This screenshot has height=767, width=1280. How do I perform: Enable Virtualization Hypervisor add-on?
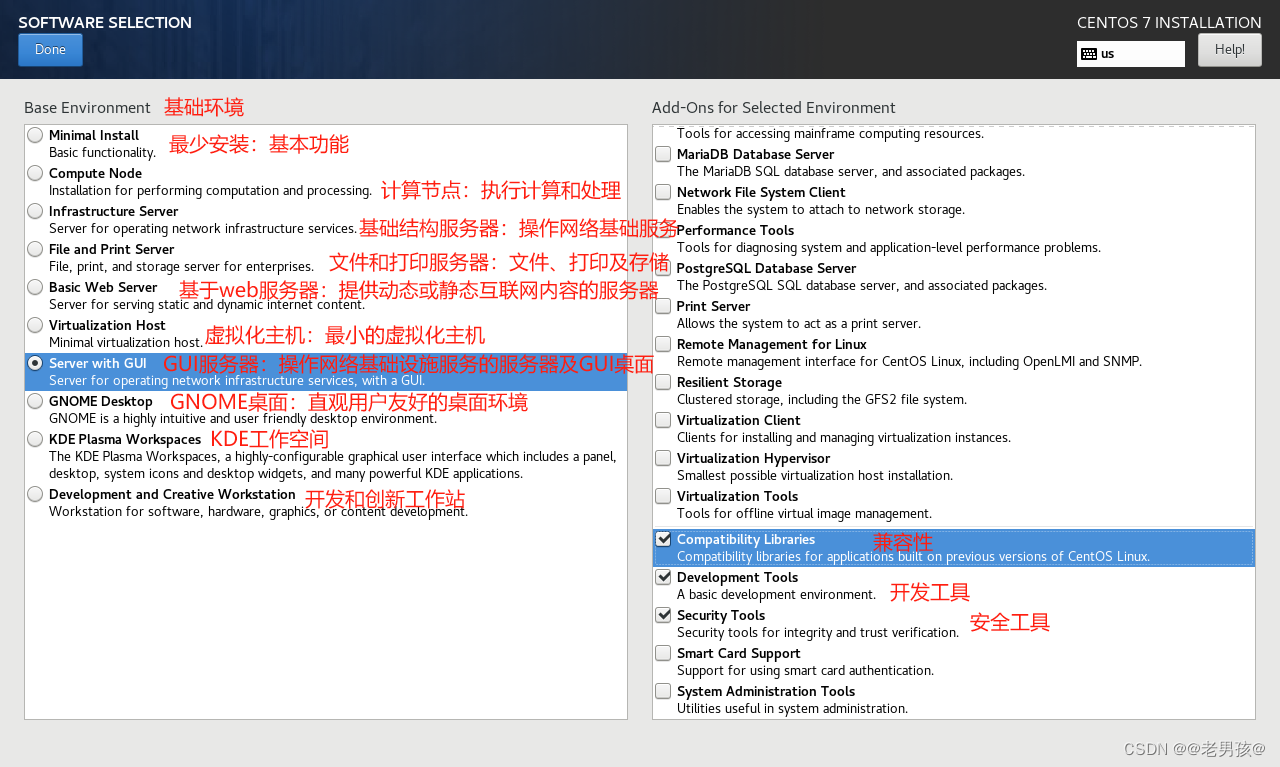pos(663,458)
